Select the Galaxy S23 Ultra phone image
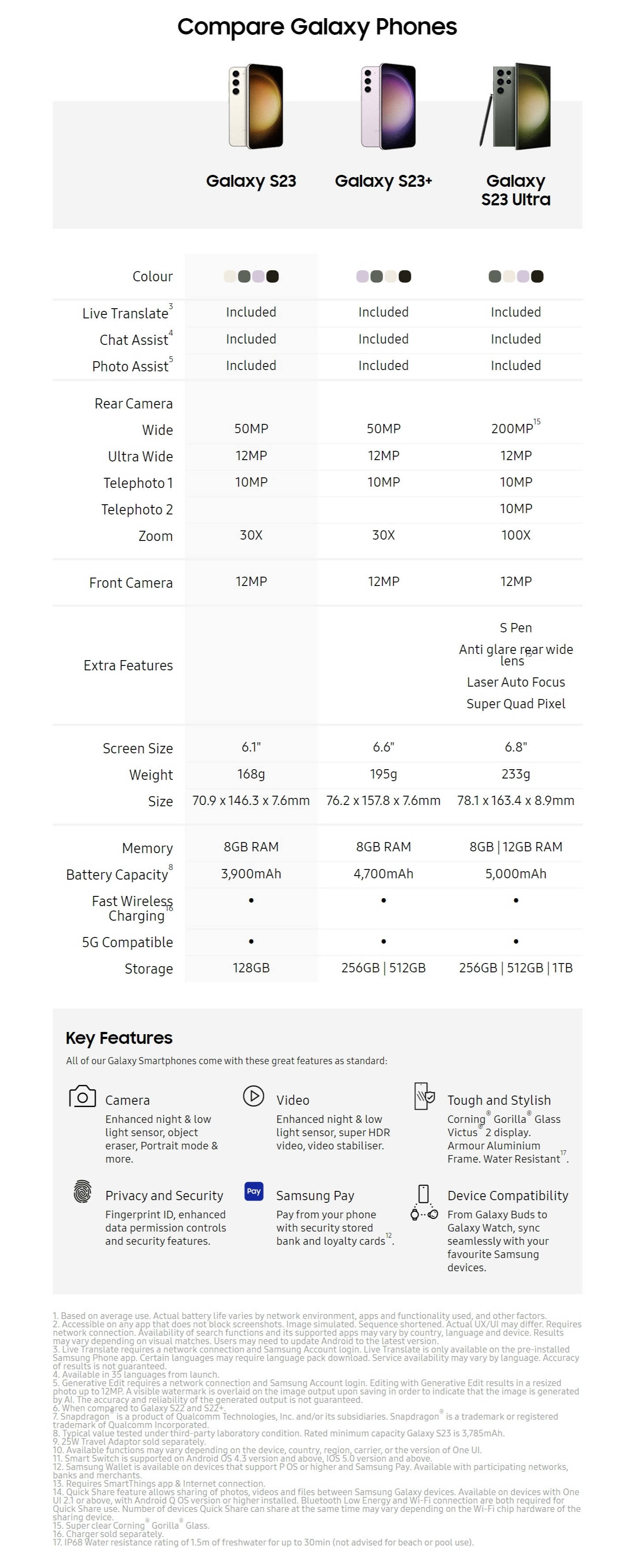Screen dimensions: 632x1568 pos(516,106)
